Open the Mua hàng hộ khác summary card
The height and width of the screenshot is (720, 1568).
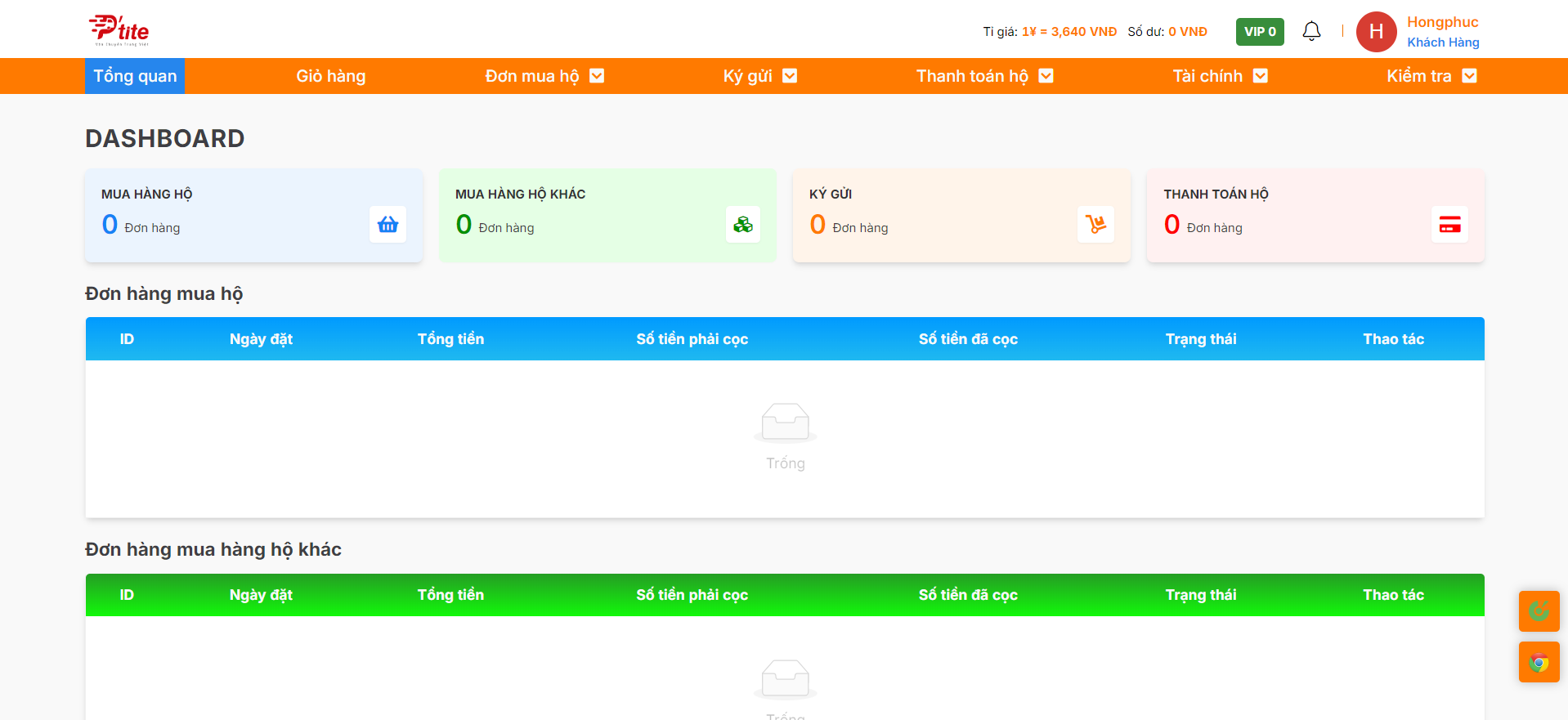[x=607, y=216]
